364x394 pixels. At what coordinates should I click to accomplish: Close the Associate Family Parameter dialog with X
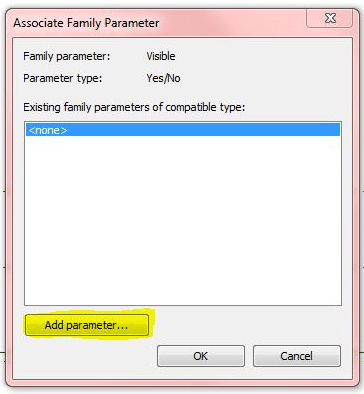[x=330, y=18]
